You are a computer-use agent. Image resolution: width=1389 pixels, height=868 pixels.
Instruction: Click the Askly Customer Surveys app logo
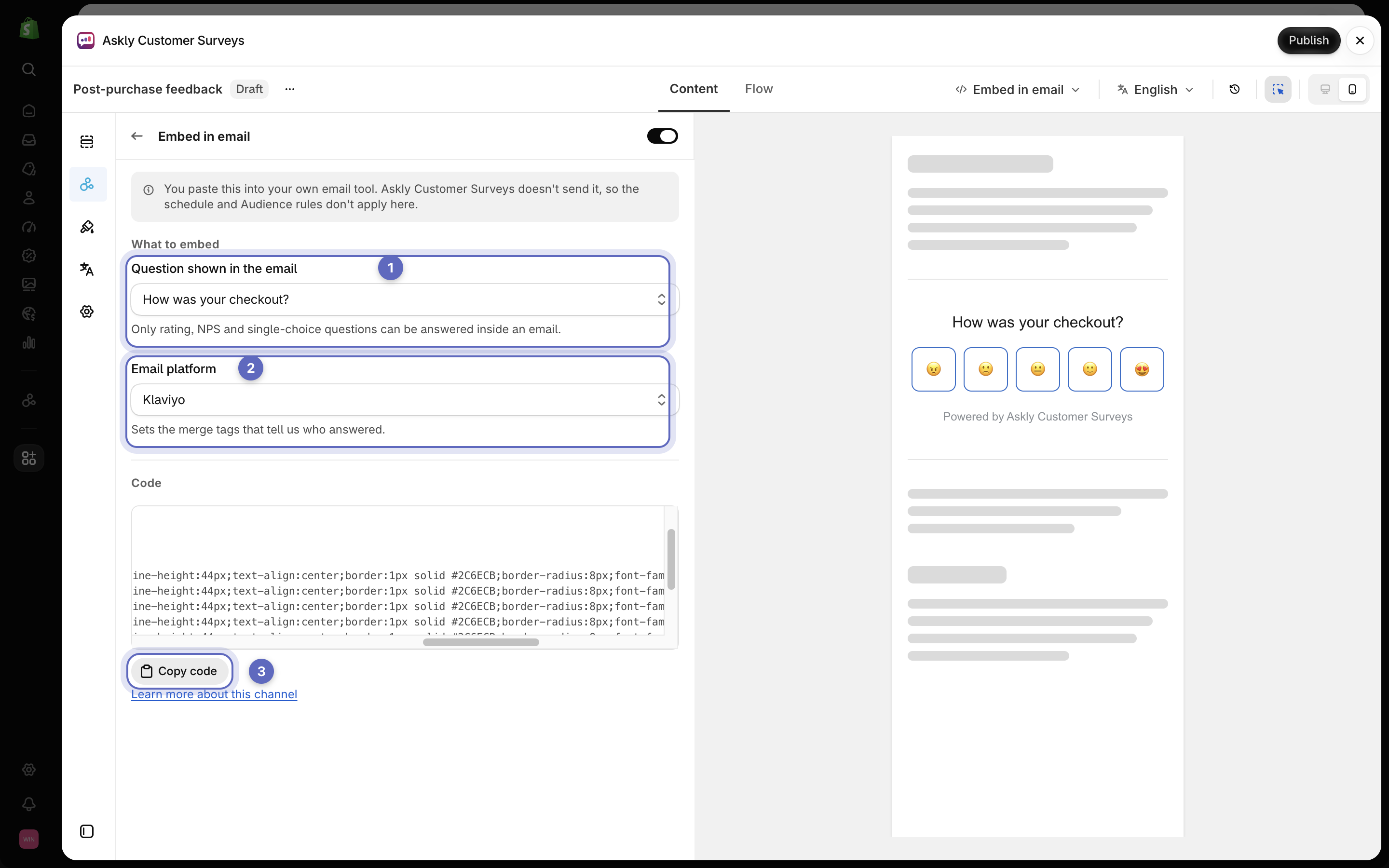point(85,40)
